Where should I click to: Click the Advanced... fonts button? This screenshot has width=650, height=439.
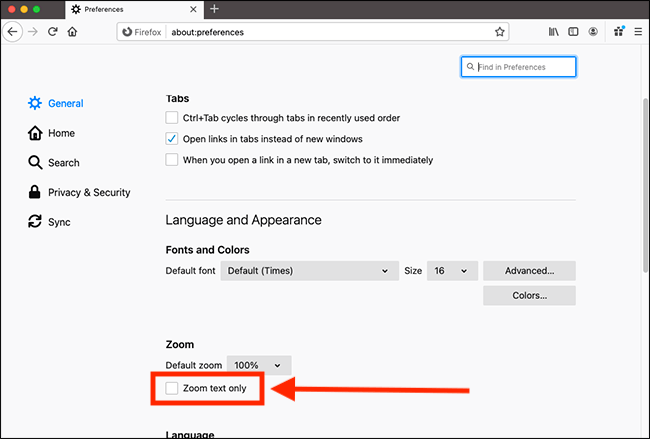tap(529, 271)
